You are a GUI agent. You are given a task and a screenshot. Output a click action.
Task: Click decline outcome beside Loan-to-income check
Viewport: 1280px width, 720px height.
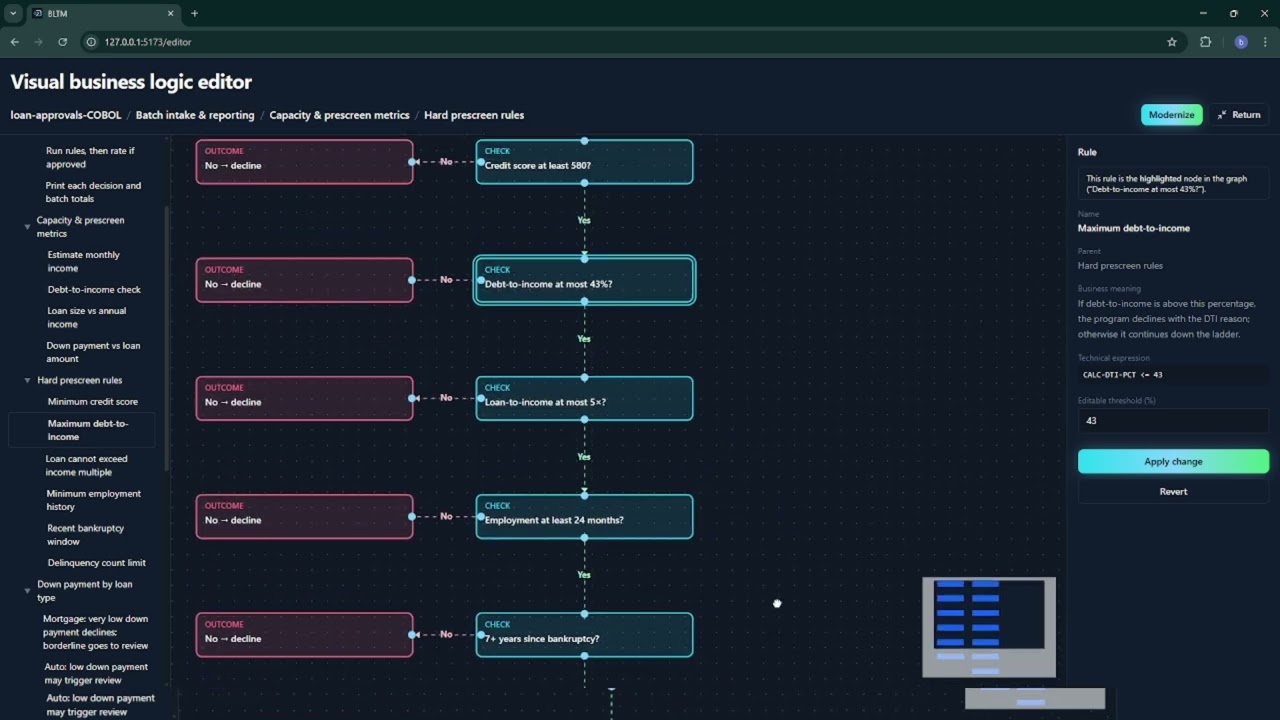304,398
